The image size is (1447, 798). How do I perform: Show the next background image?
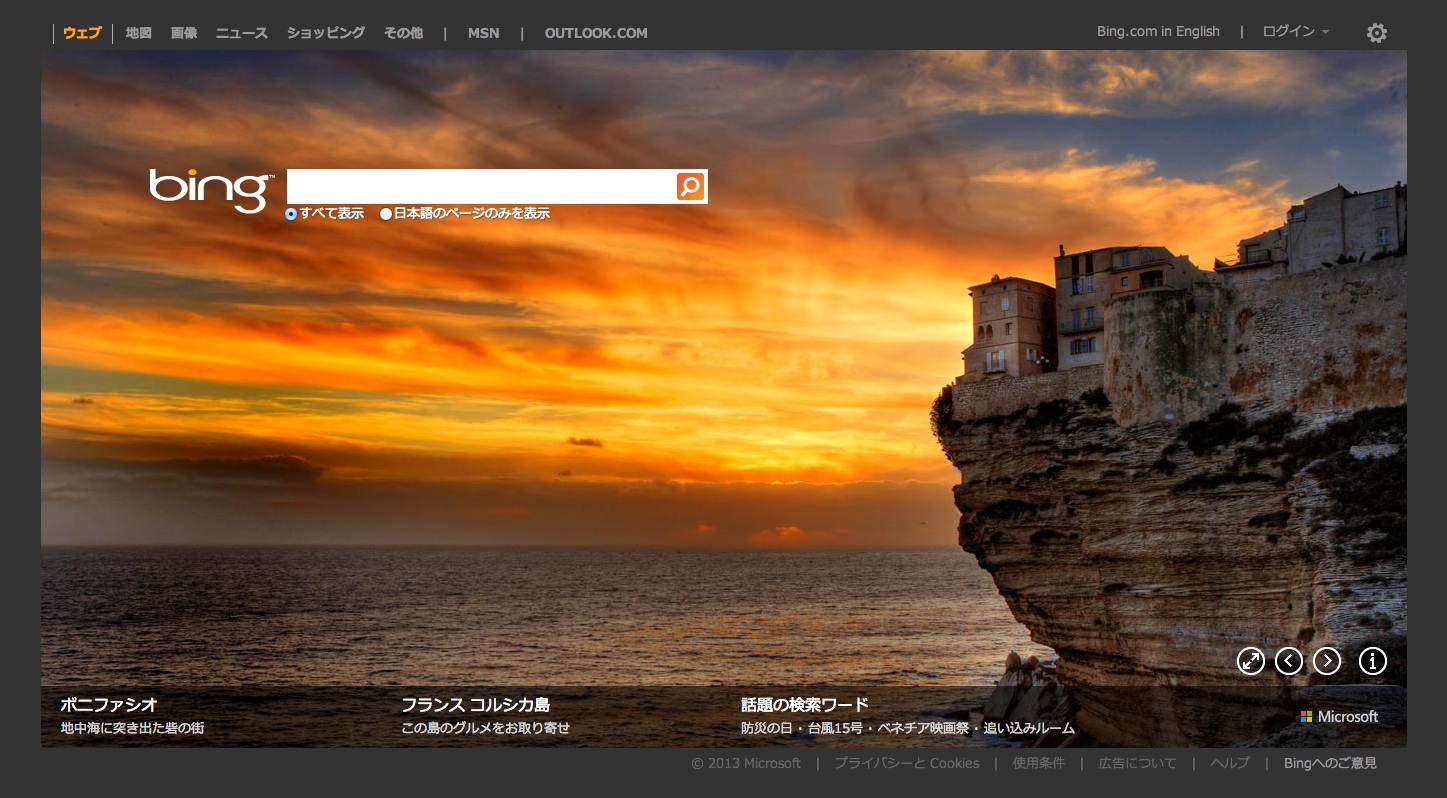tap(1327, 661)
